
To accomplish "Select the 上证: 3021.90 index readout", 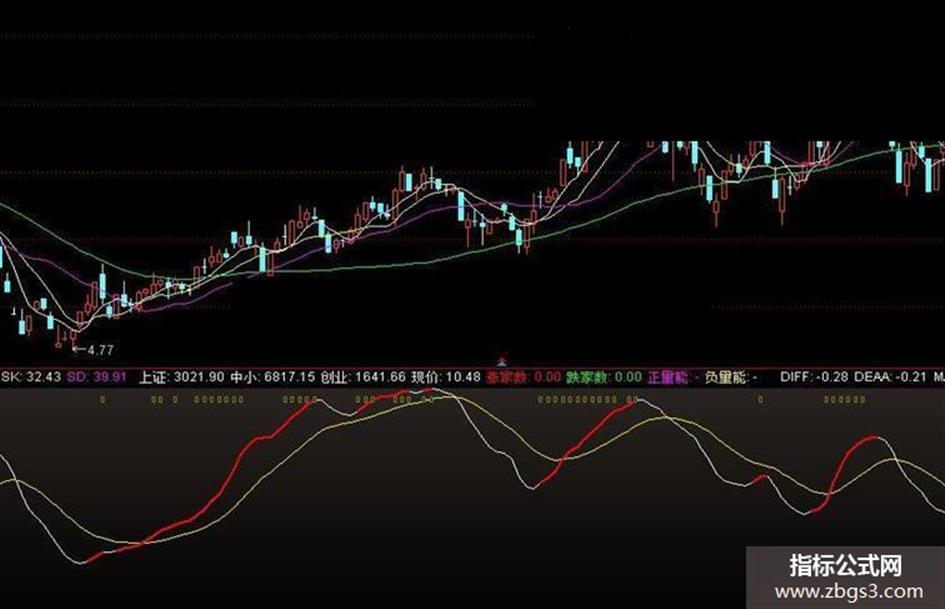I will point(181,377).
